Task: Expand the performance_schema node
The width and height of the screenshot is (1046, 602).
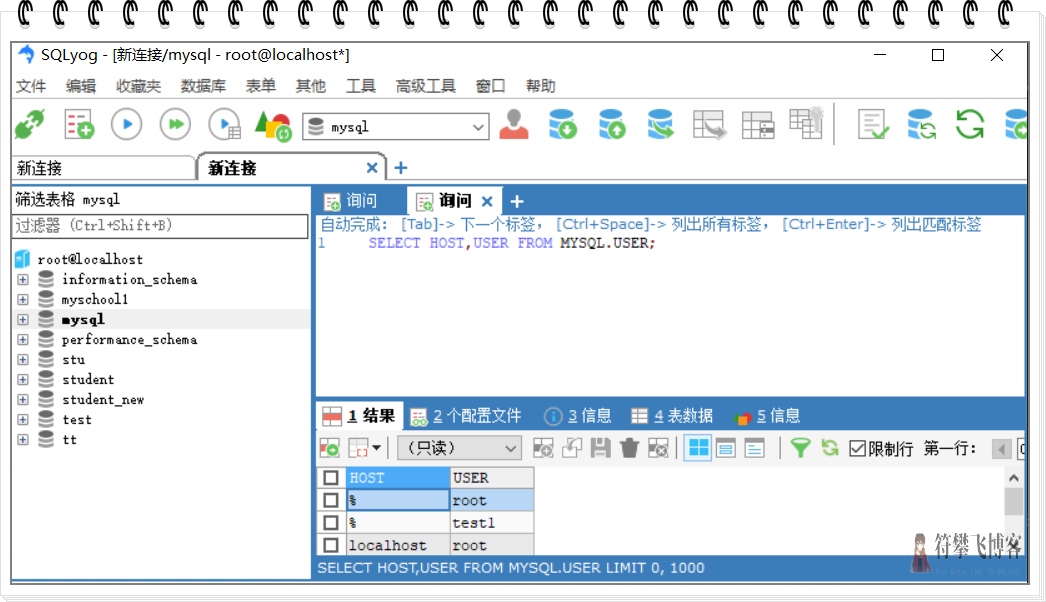Action: (x=23, y=340)
